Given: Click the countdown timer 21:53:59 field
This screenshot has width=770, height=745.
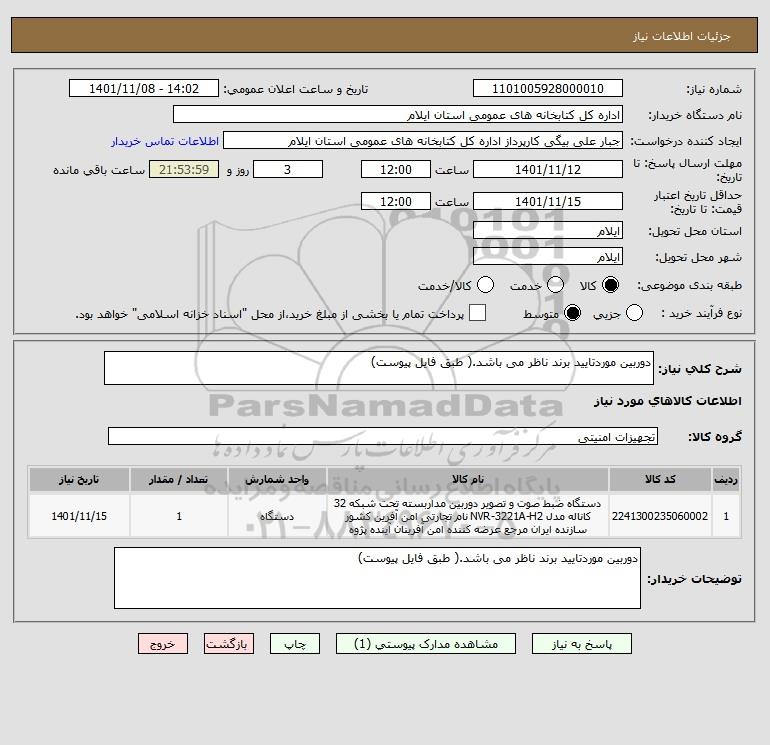Looking at the screenshot, I should pos(184,169).
